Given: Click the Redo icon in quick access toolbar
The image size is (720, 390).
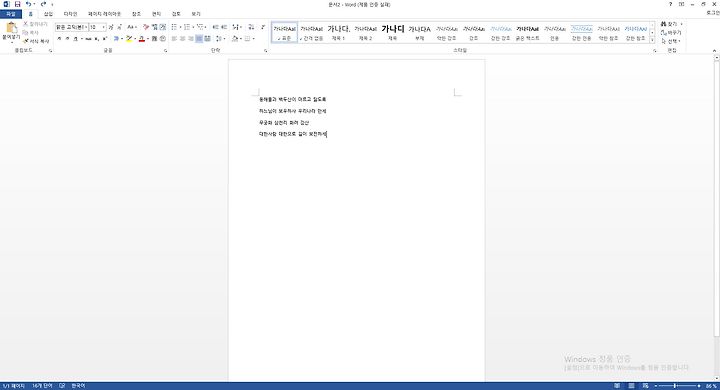Looking at the screenshot, I should coord(43,4).
